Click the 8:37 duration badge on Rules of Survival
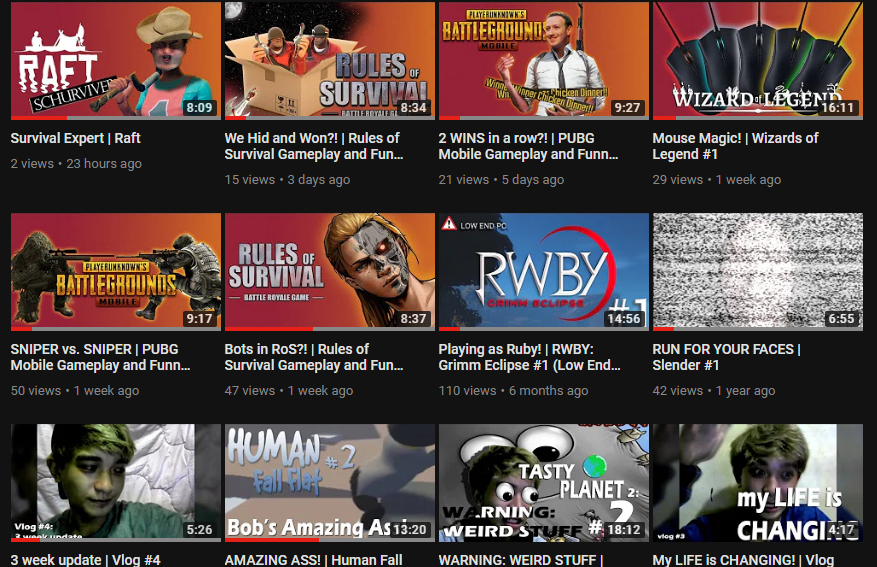The image size is (877, 567). point(413,319)
